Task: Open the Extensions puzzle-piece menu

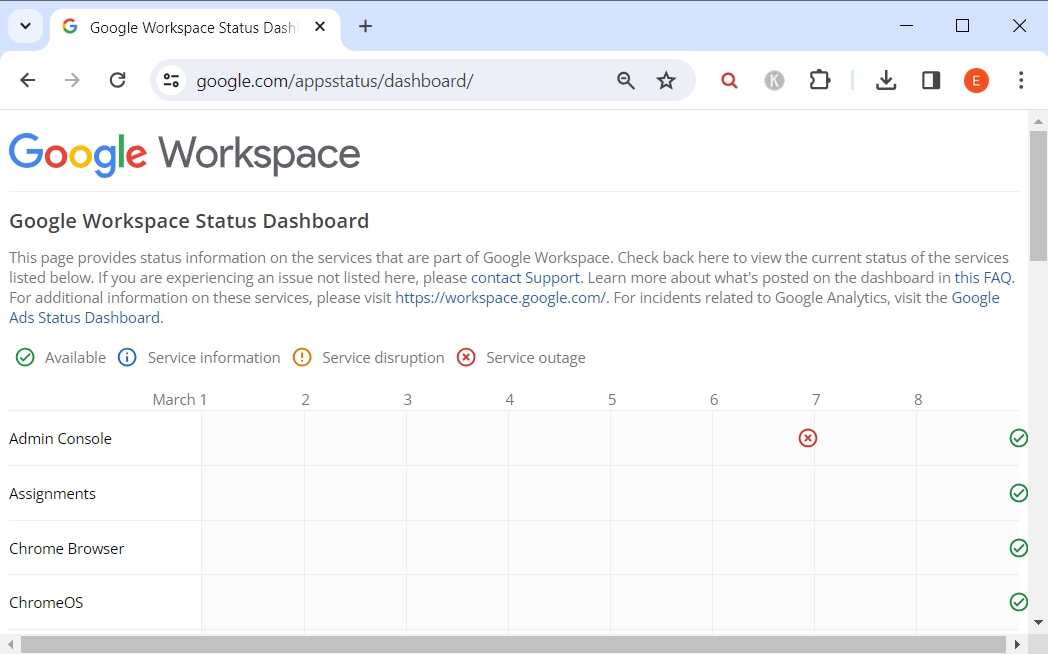Action: (x=819, y=81)
